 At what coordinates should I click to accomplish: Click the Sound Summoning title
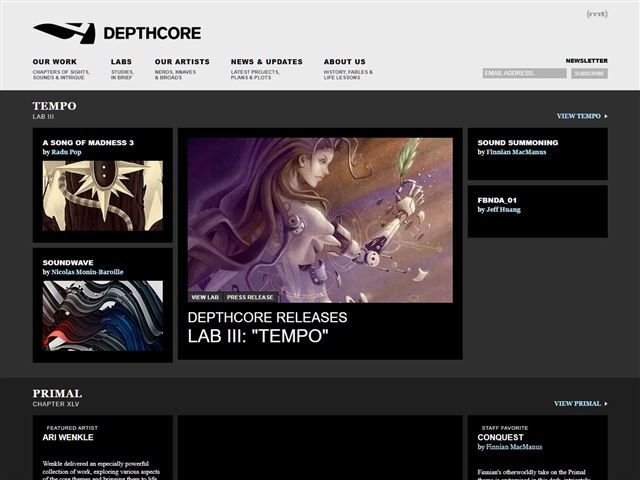click(518, 142)
